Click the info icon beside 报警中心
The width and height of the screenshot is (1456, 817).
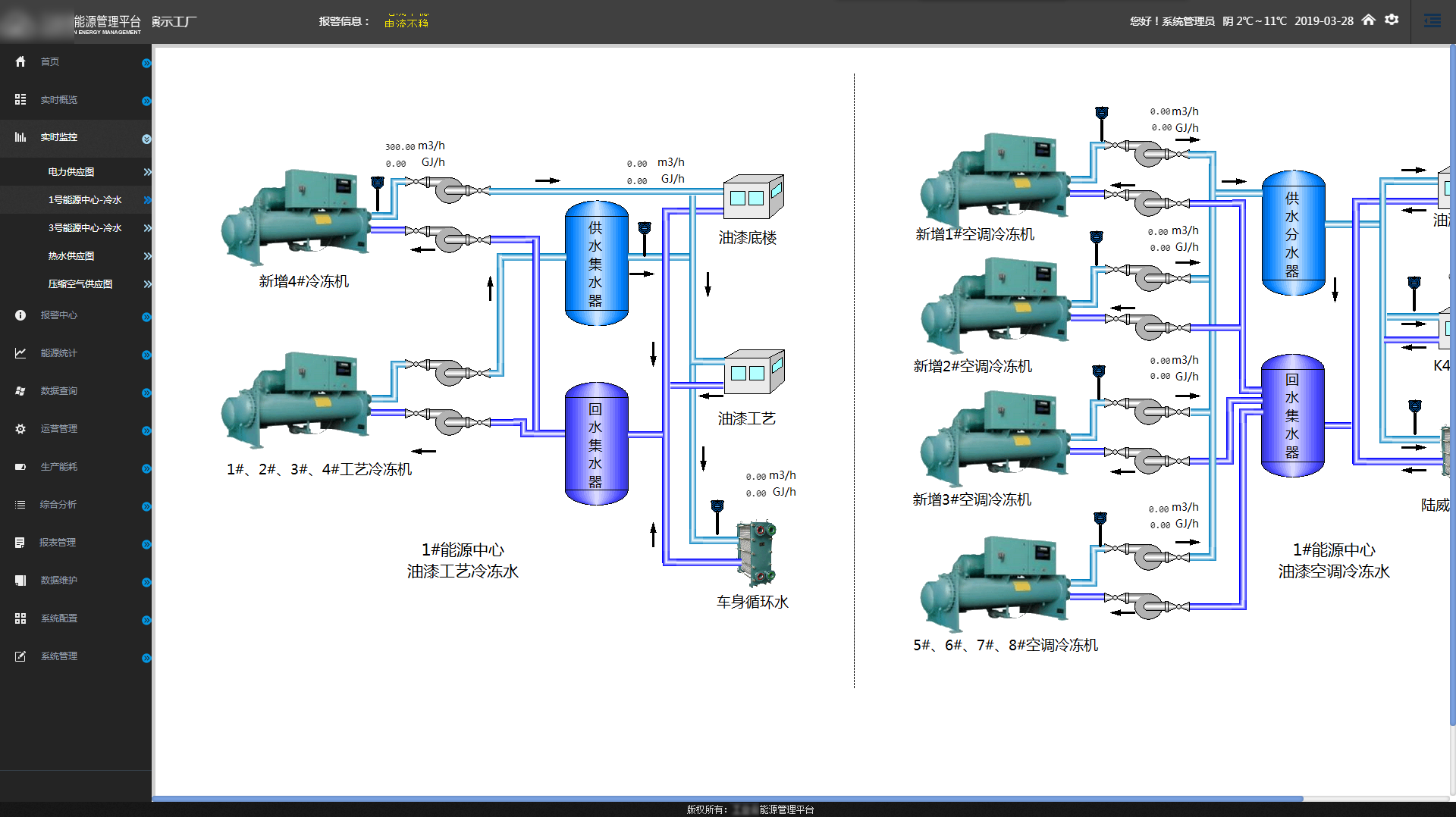[x=20, y=315]
